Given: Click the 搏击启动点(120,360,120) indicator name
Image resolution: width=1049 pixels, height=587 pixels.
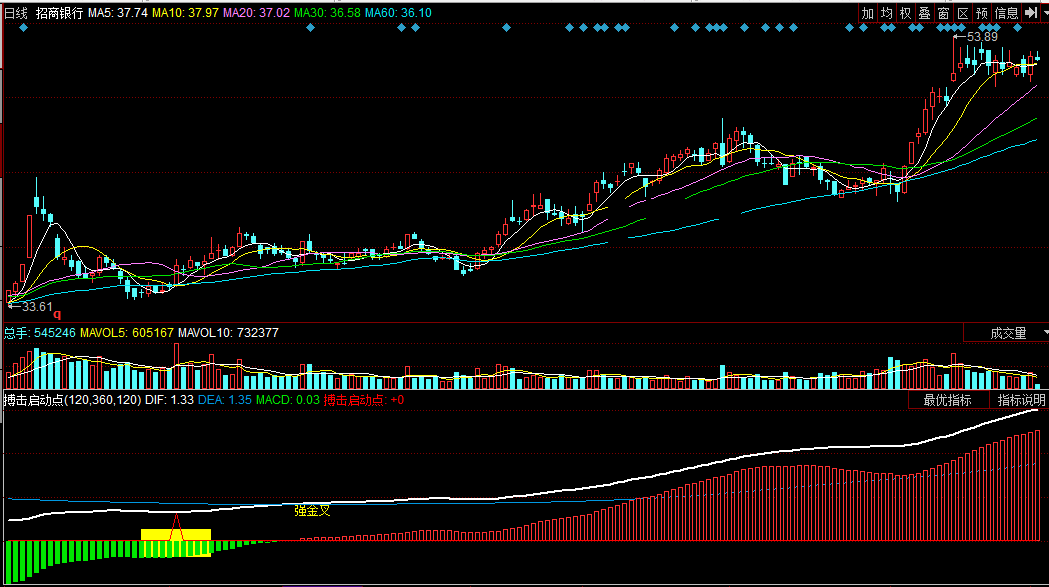Looking at the screenshot, I should [x=72, y=400].
